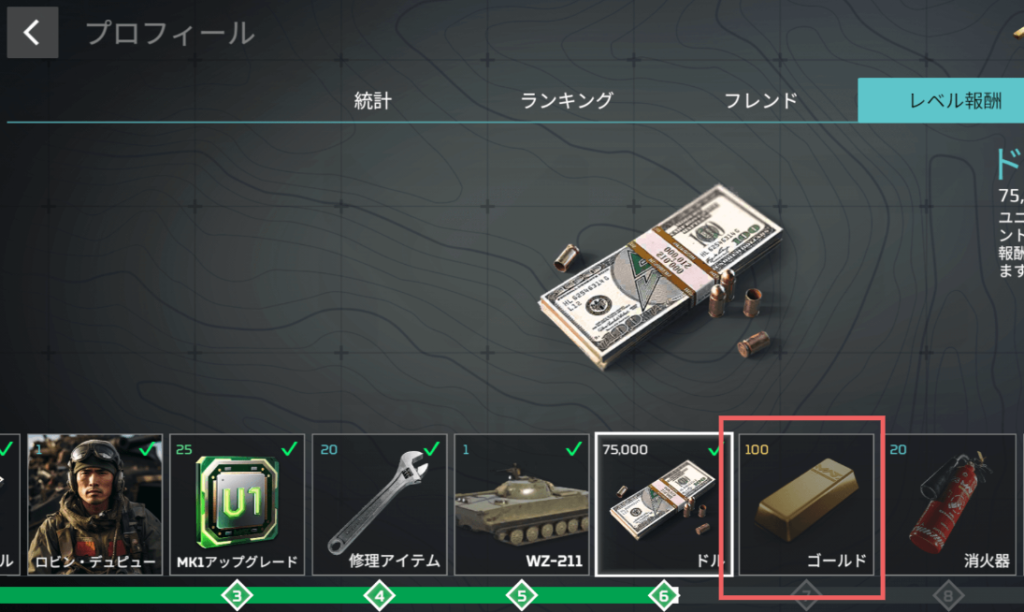Click the level 4 progress marker
1024x612 pixels.
pyautogui.click(x=379, y=596)
